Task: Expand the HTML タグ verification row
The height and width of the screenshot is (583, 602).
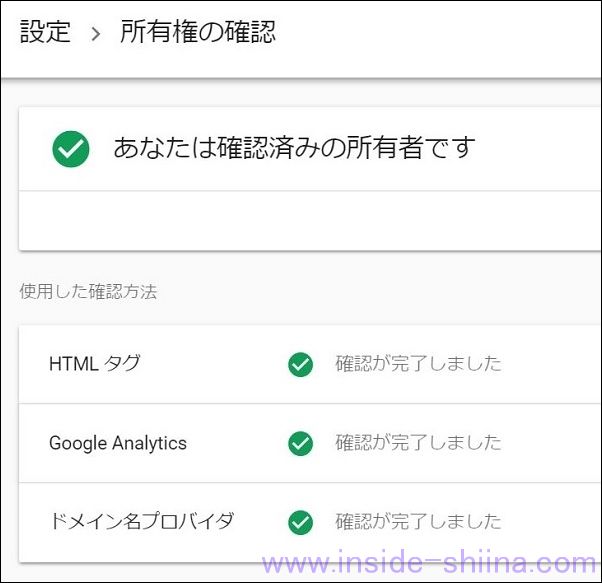Action: click(310, 364)
